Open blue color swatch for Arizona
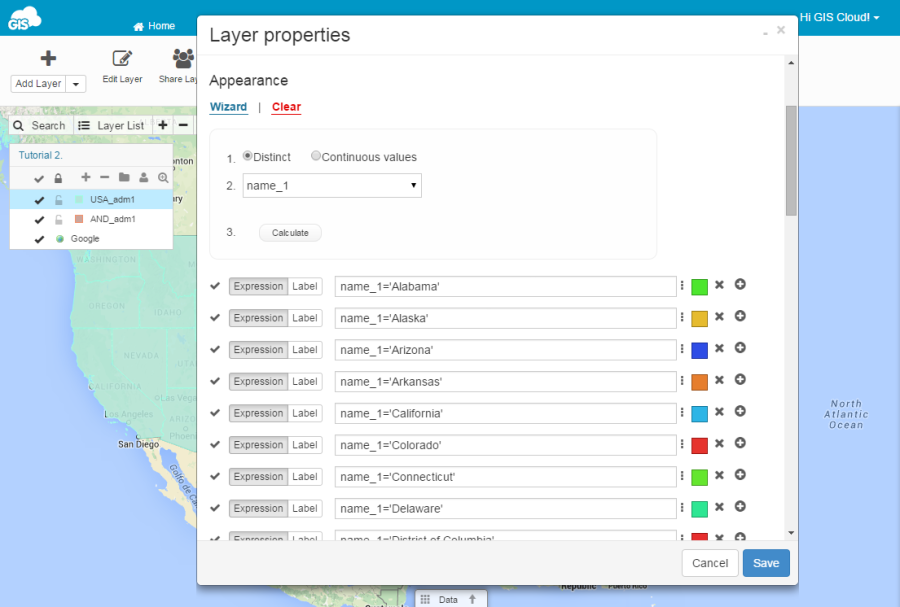 [699, 351]
